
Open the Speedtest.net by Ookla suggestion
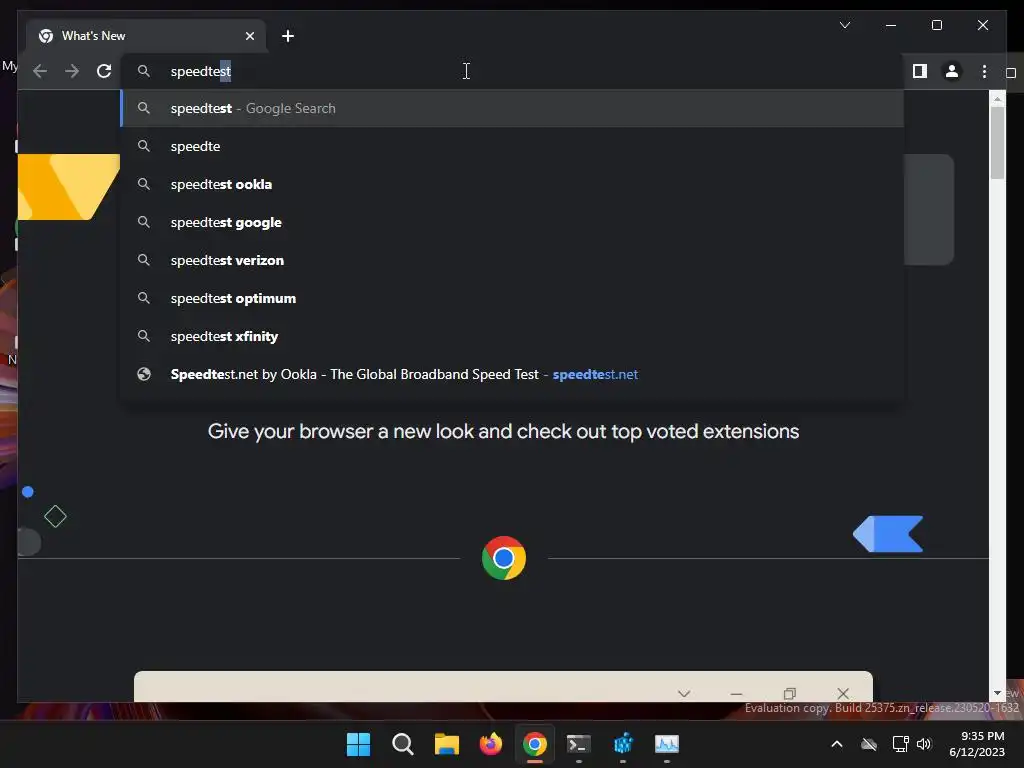513,374
